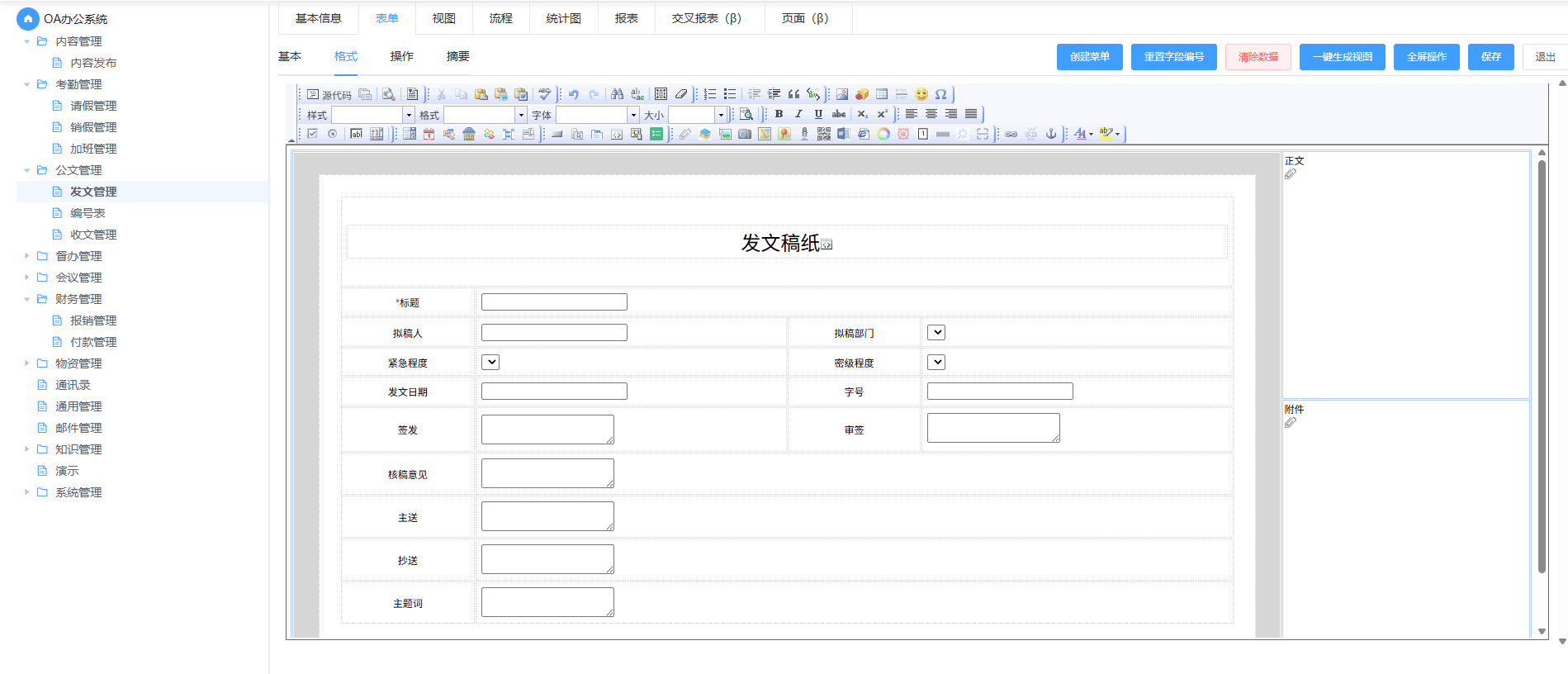Apply superscript formatting
The image size is (1568, 674).
[x=882, y=114]
